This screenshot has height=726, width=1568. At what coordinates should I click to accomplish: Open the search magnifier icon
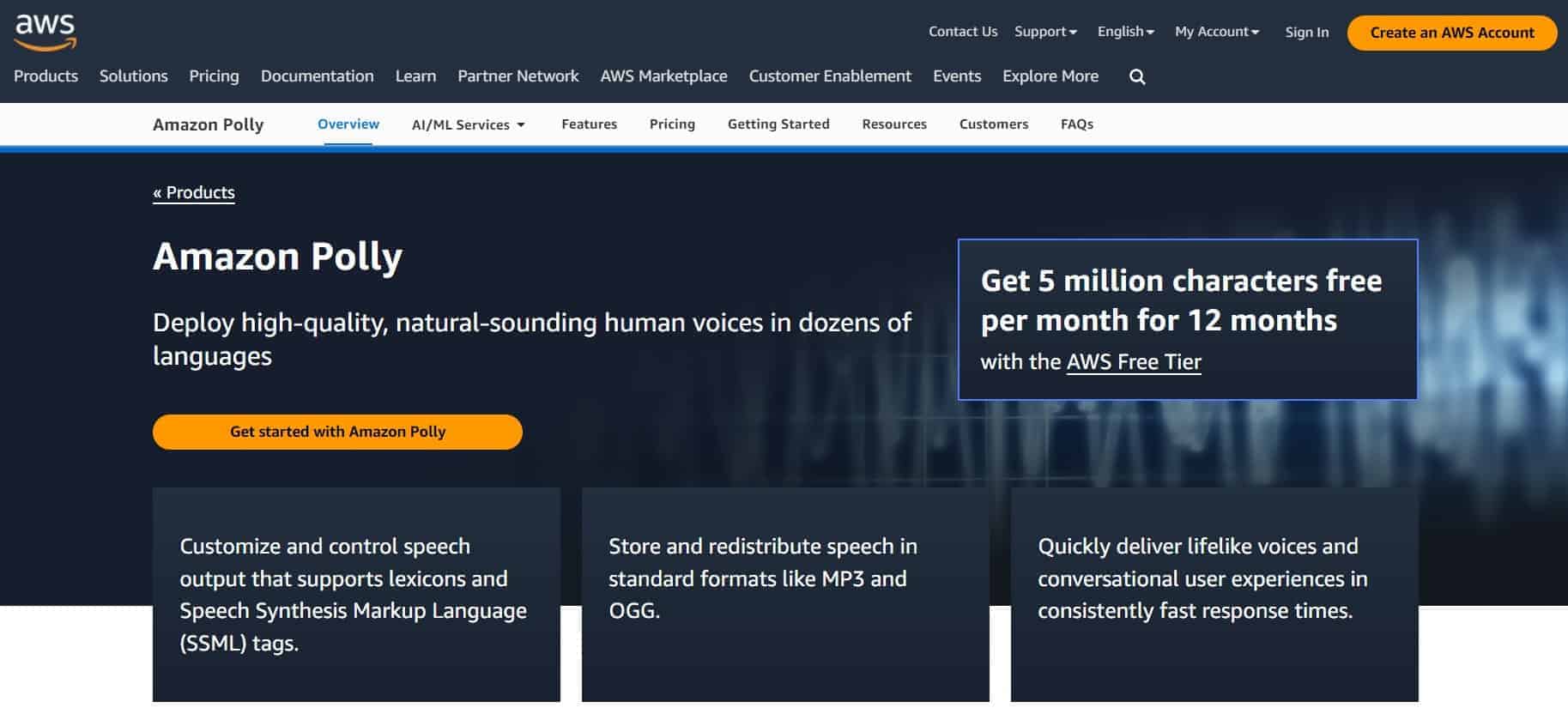click(1137, 76)
